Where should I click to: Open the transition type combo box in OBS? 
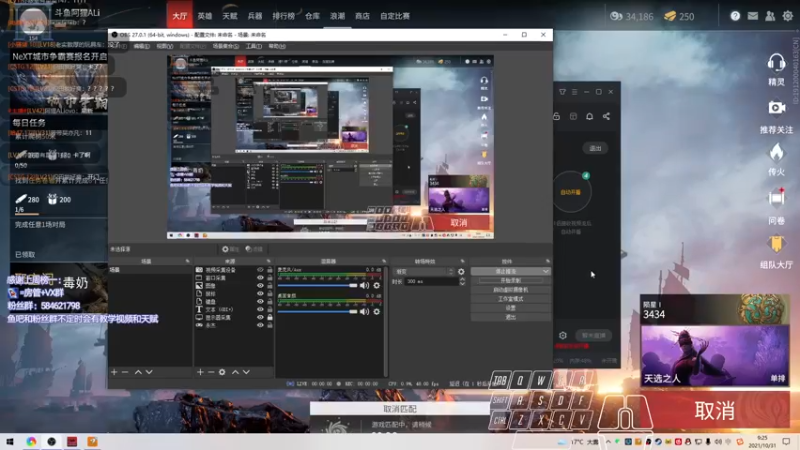tap(424, 272)
